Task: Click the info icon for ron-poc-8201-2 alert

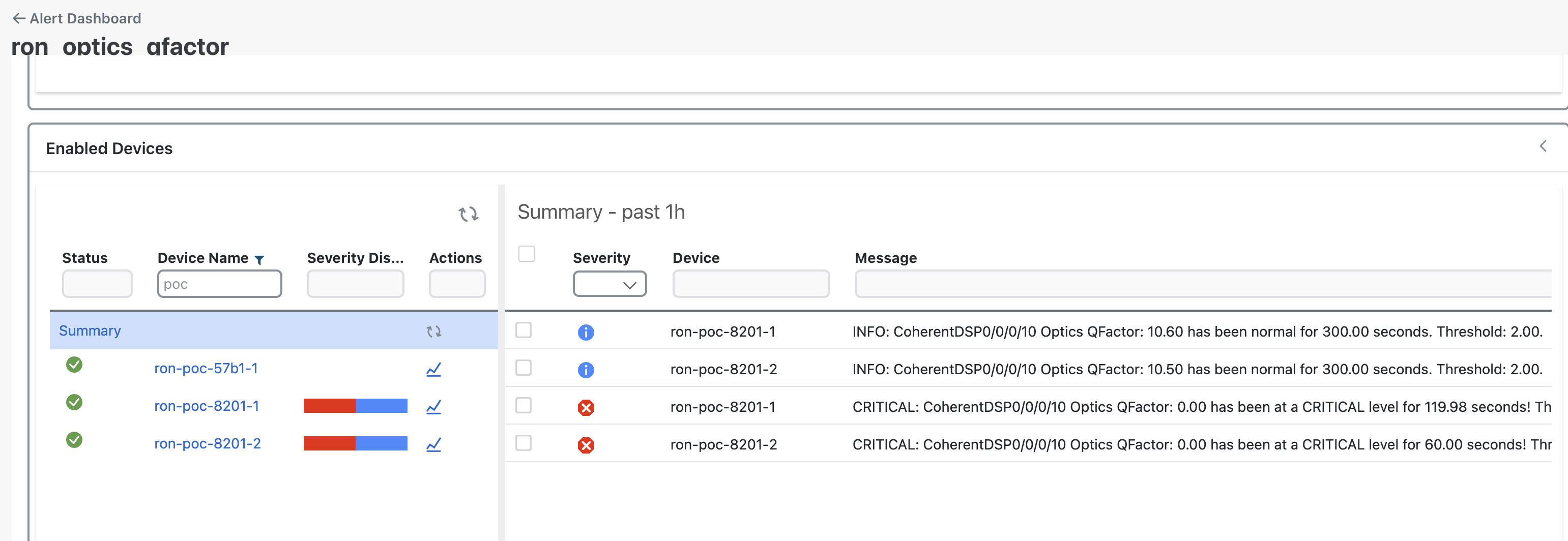Action: (586, 370)
